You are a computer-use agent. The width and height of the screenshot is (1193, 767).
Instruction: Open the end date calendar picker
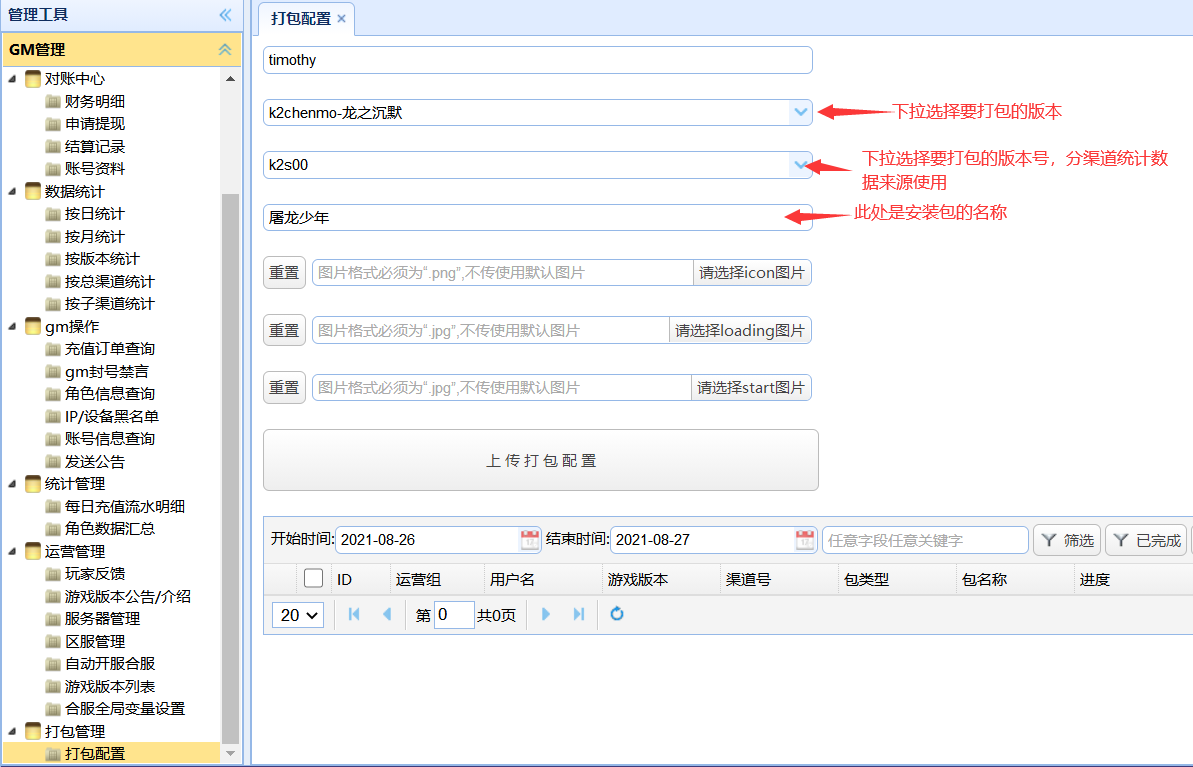click(x=805, y=540)
